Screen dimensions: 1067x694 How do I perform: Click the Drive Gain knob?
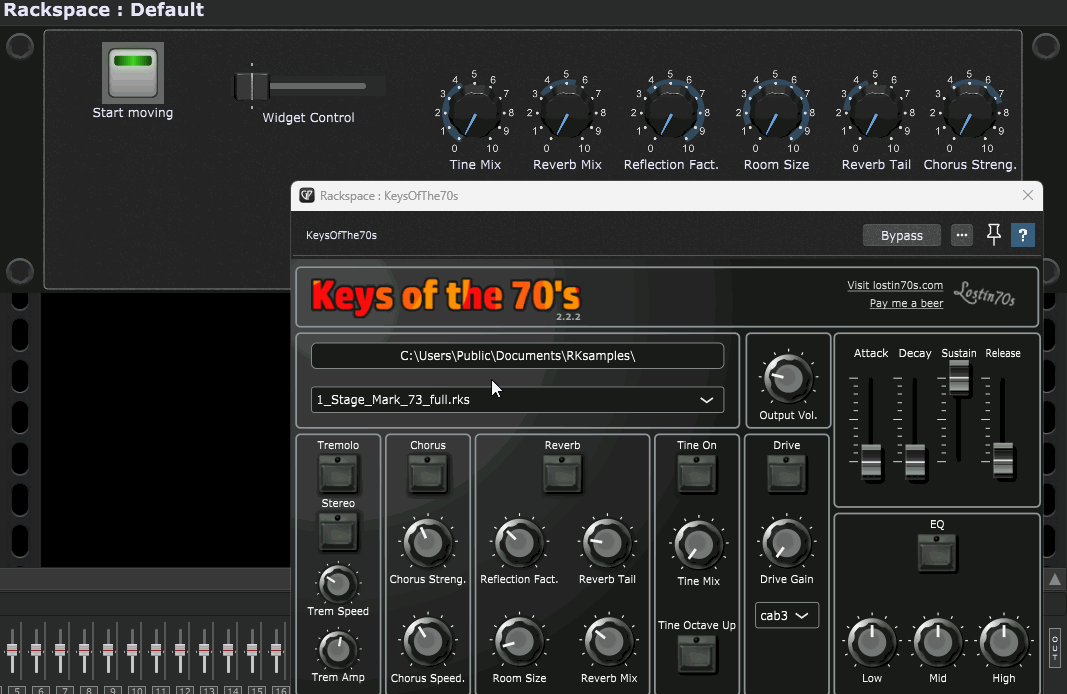[x=786, y=544]
